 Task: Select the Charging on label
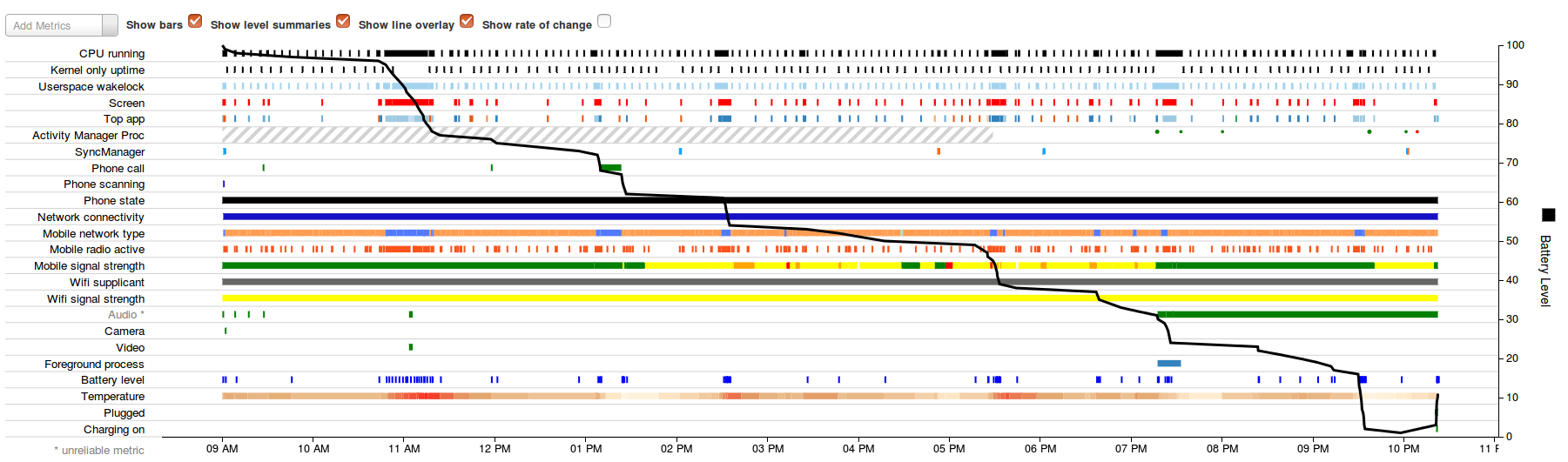[114, 430]
